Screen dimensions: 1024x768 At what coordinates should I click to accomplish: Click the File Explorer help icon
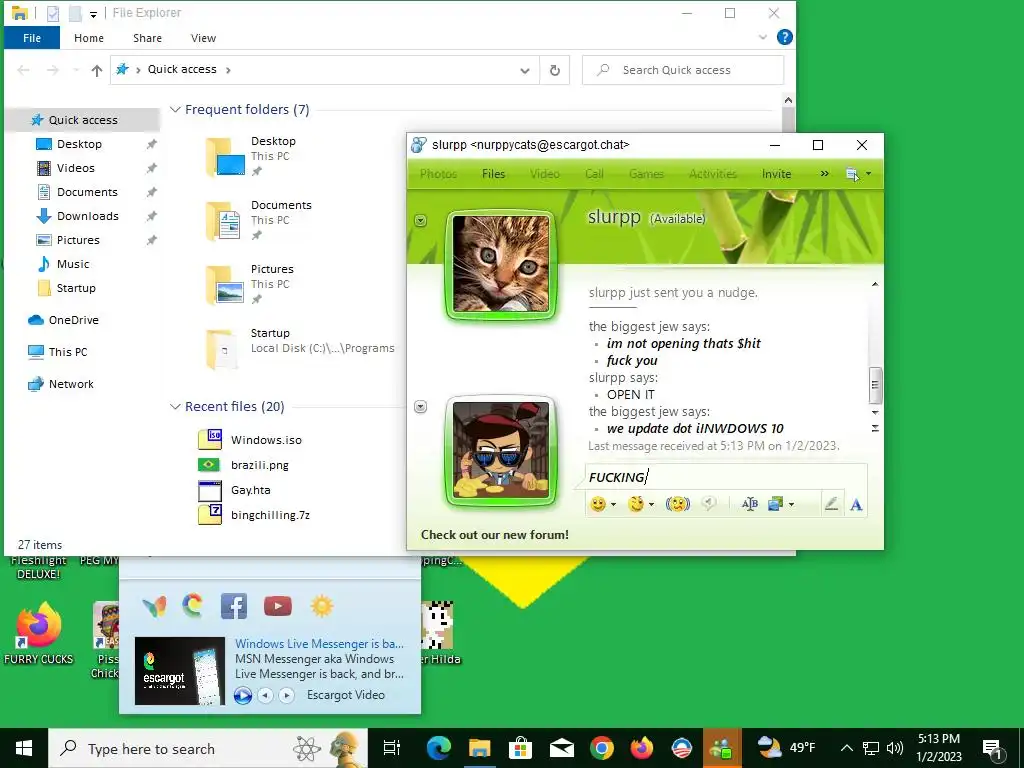point(784,37)
